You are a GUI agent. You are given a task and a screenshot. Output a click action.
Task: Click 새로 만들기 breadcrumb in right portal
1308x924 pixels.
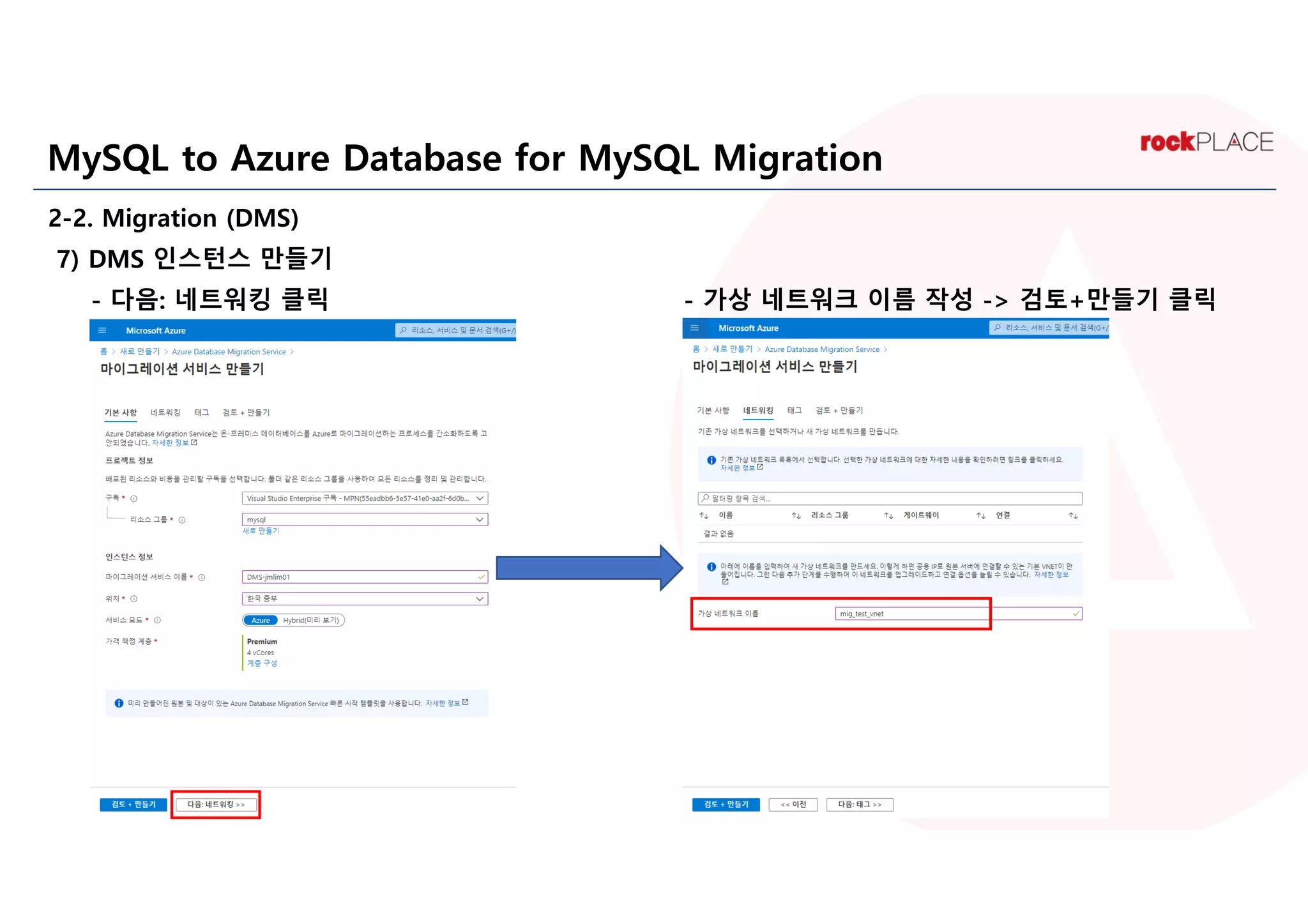tap(733, 349)
